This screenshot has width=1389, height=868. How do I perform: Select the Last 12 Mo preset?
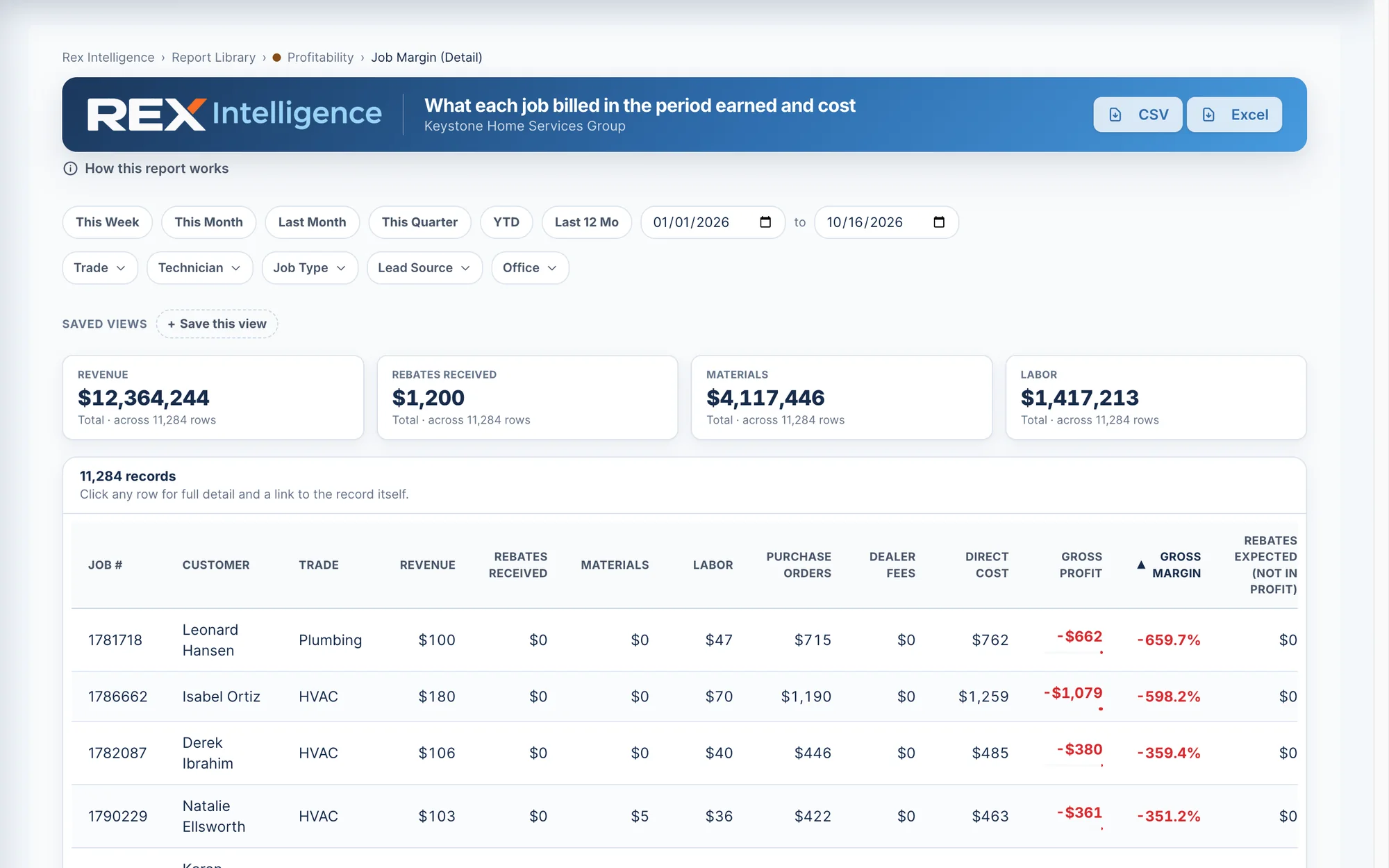click(587, 222)
